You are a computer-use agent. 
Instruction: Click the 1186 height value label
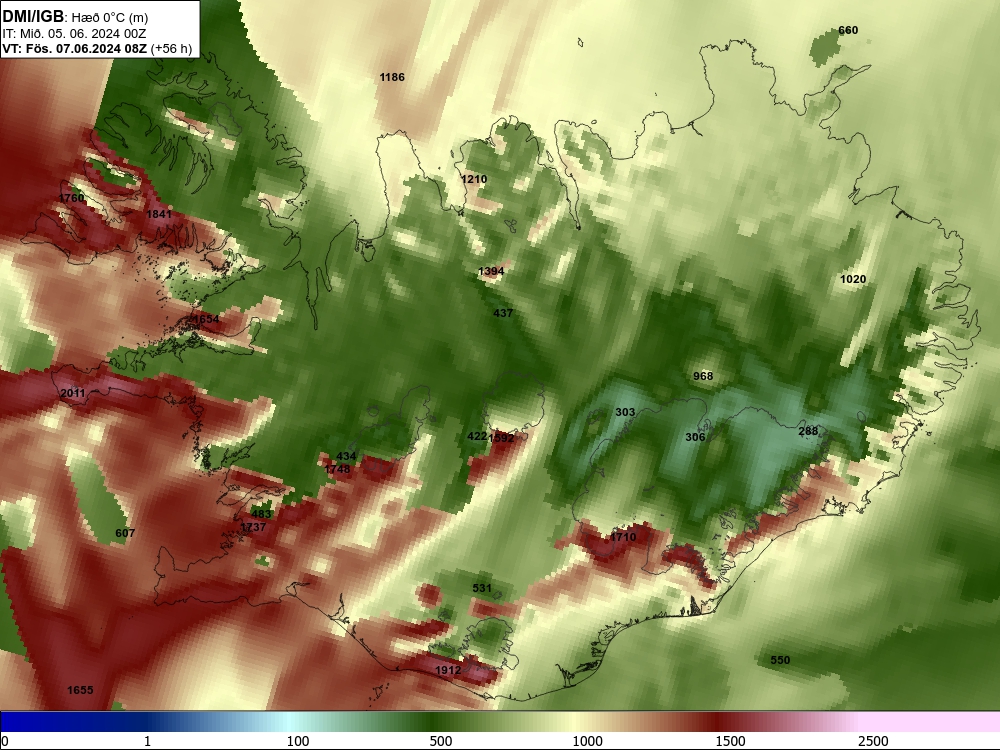pos(392,77)
